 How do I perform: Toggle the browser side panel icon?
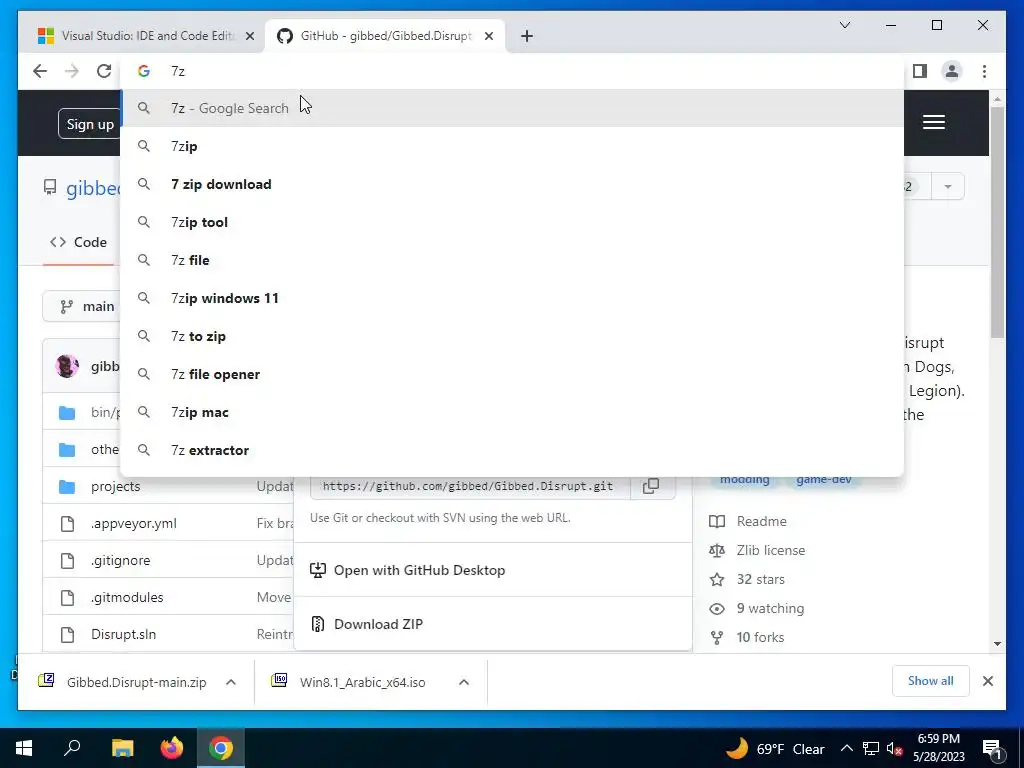click(920, 71)
